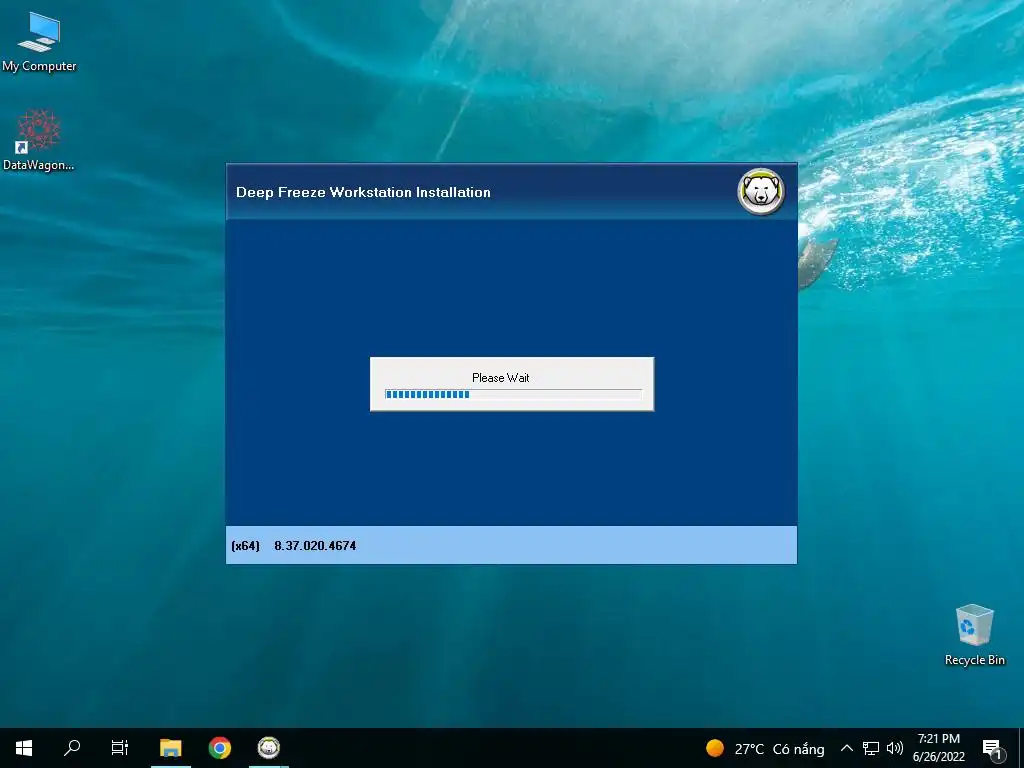Click the 'Please Wait' label
This screenshot has width=1024, height=768.
[x=501, y=377]
